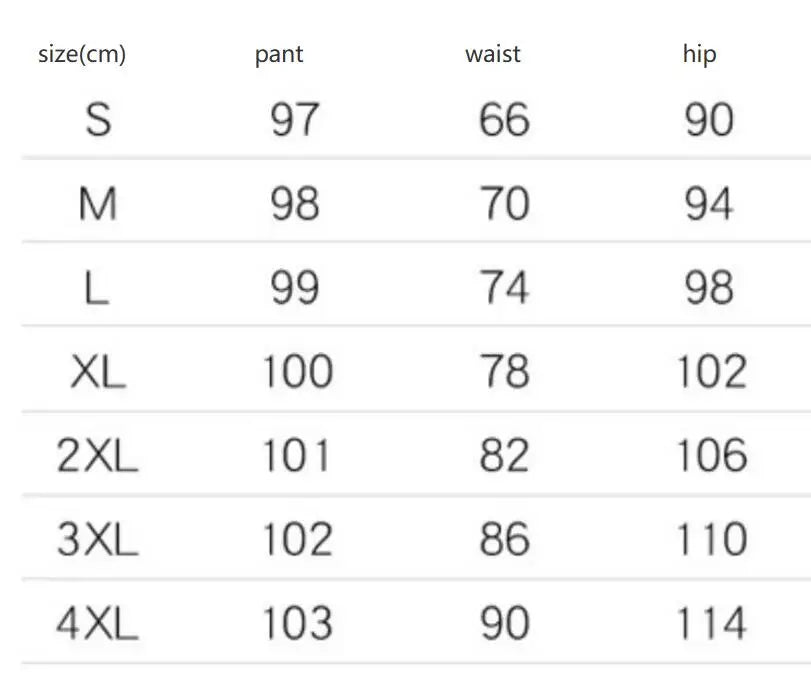Click hip value 94 for size M
811x679 pixels.
pyautogui.click(x=709, y=204)
